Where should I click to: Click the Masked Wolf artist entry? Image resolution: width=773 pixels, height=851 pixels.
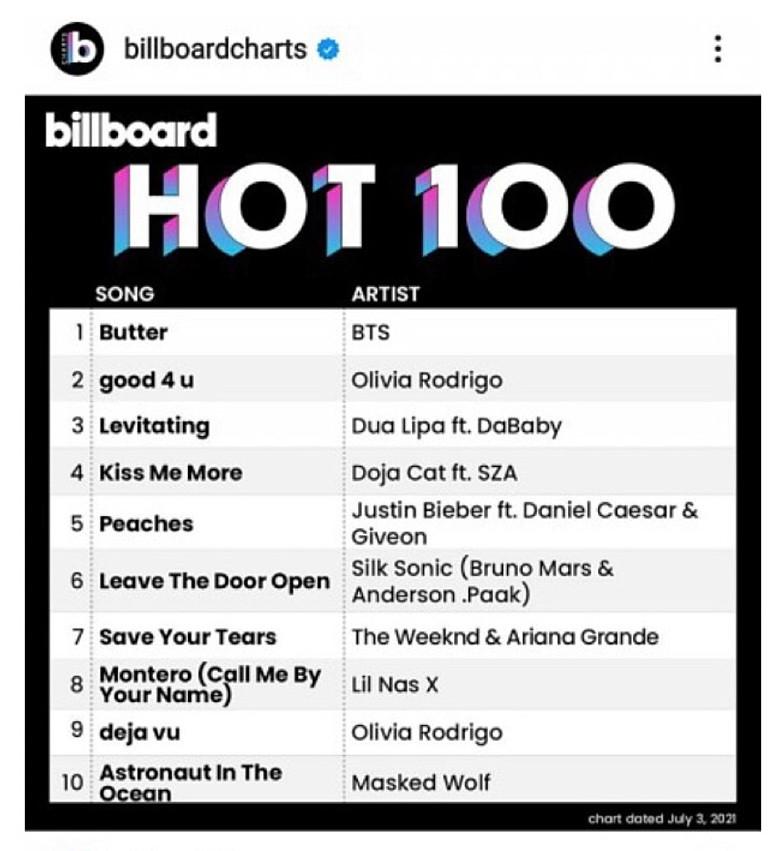[420, 781]
